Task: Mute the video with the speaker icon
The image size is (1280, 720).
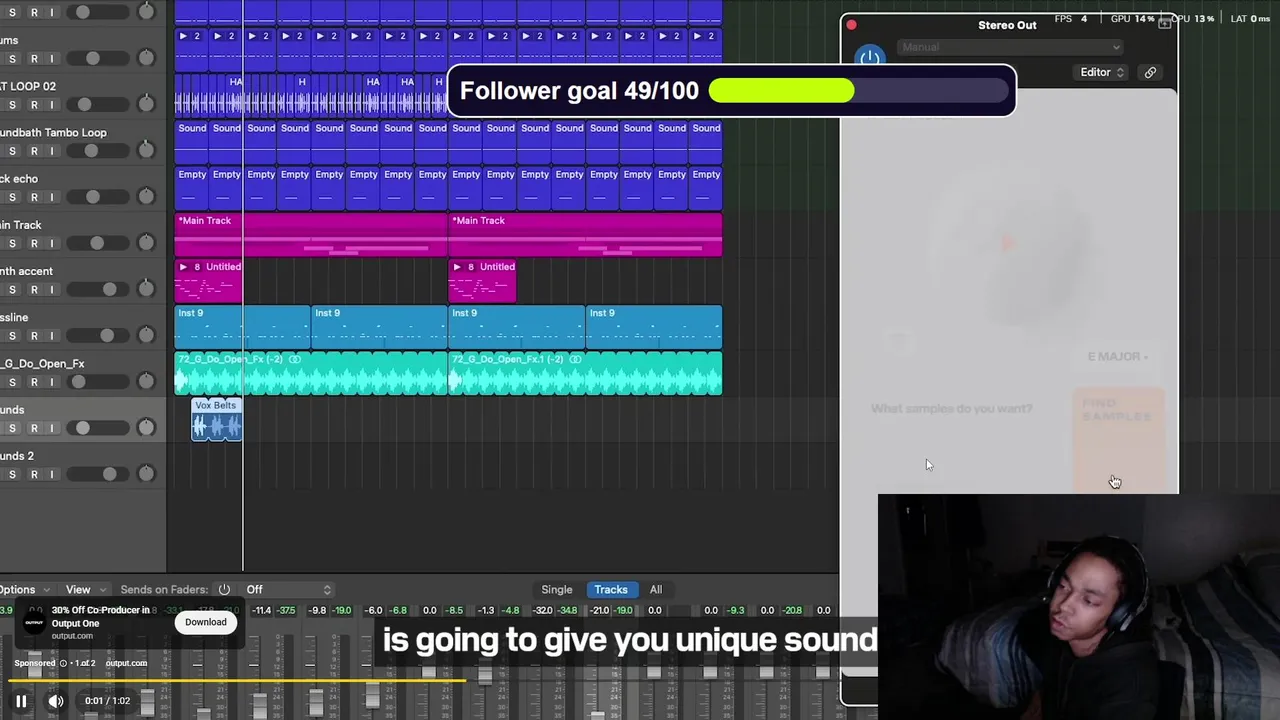Action: (x=56, y=701)
